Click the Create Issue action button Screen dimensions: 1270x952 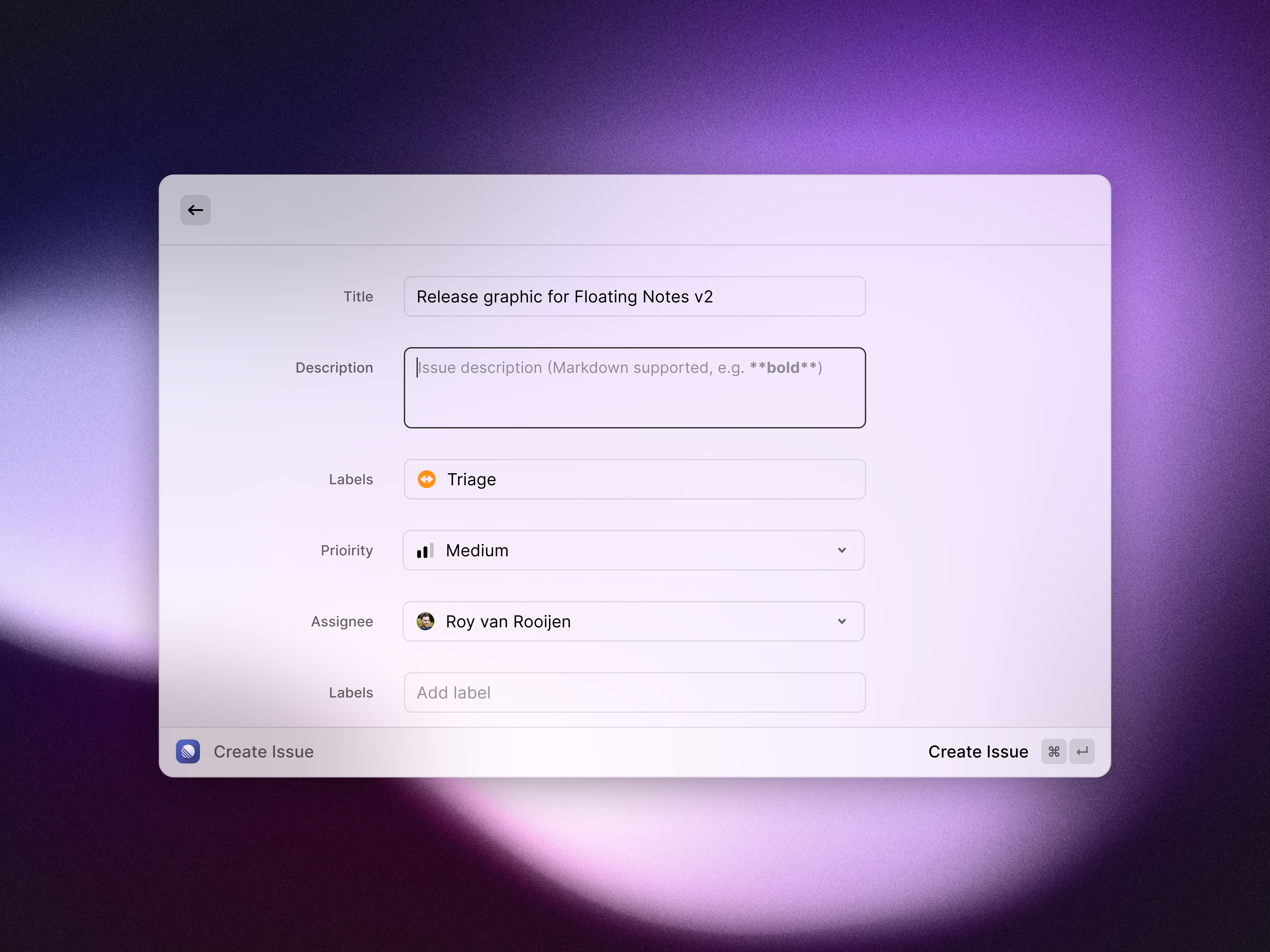pos(978,752)
